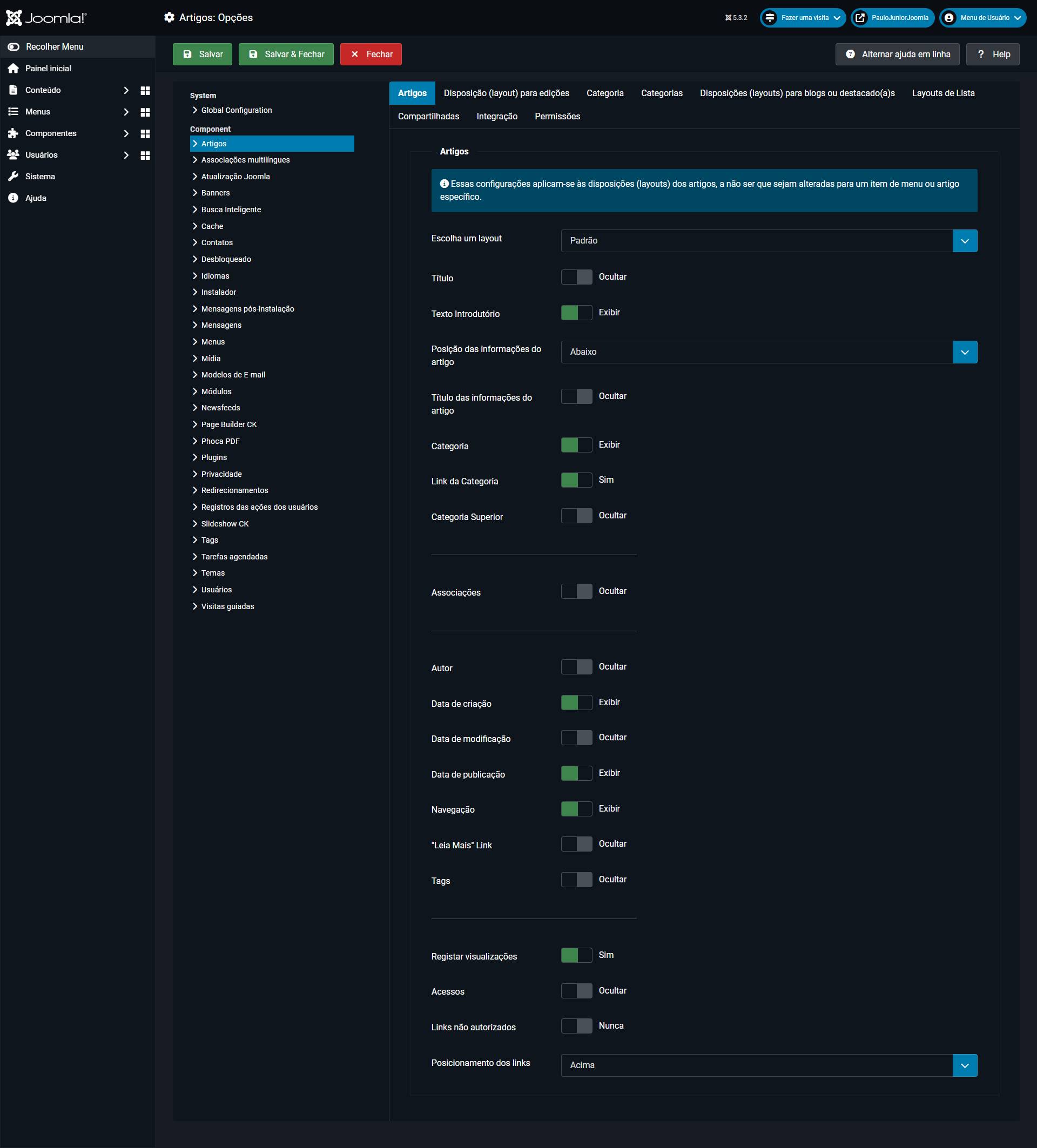Toggle the Autor visibility switch
Image resolution: width=1037 pixels, height=1148 pixels.
click(x=576, y=667)
